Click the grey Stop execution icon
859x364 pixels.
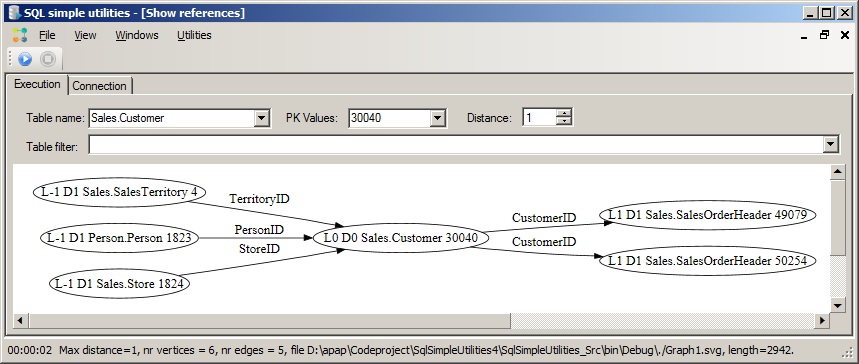48,59
